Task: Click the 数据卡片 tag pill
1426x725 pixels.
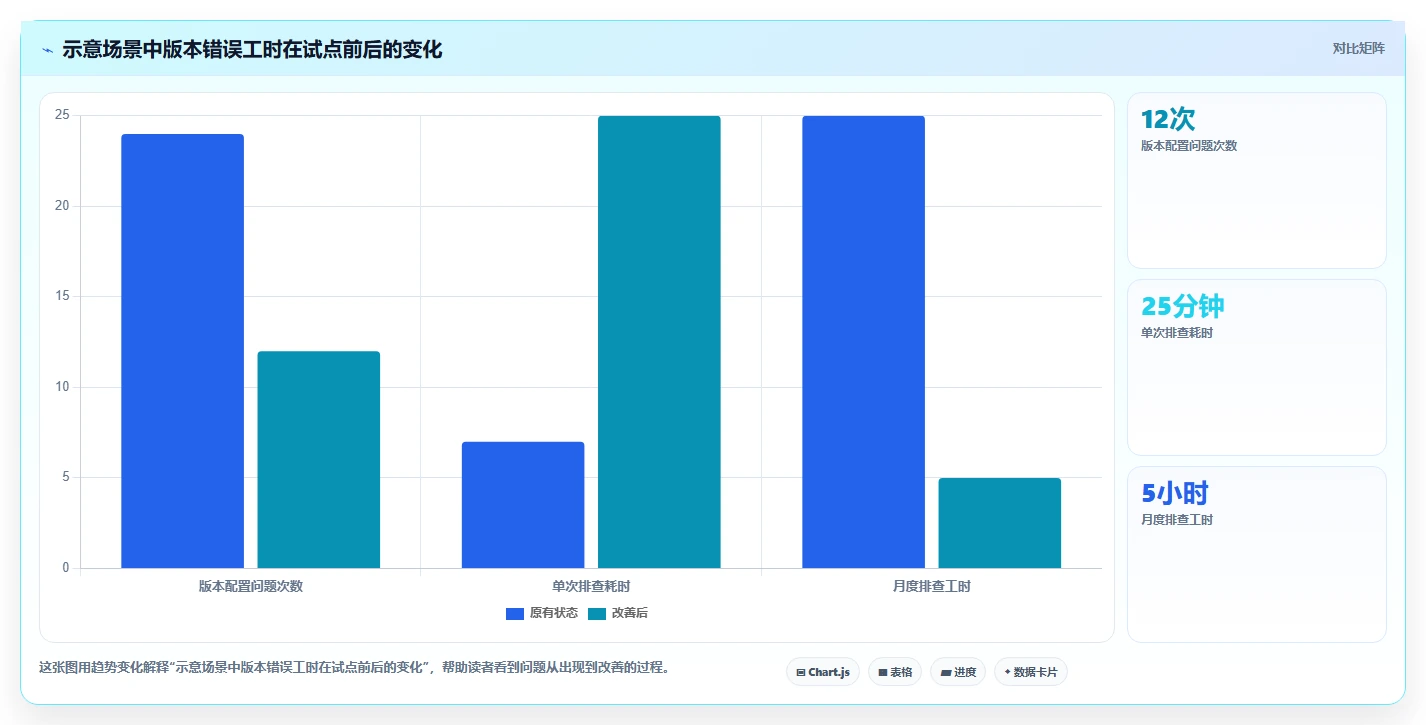Action: click(x=1030, y=672)
